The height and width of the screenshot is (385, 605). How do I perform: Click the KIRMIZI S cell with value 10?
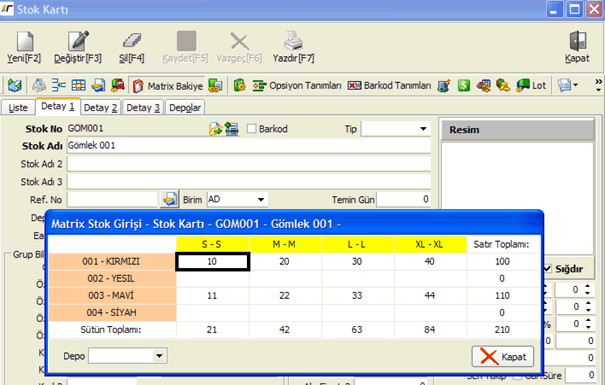pyautogui.click(x=212, y=262)
